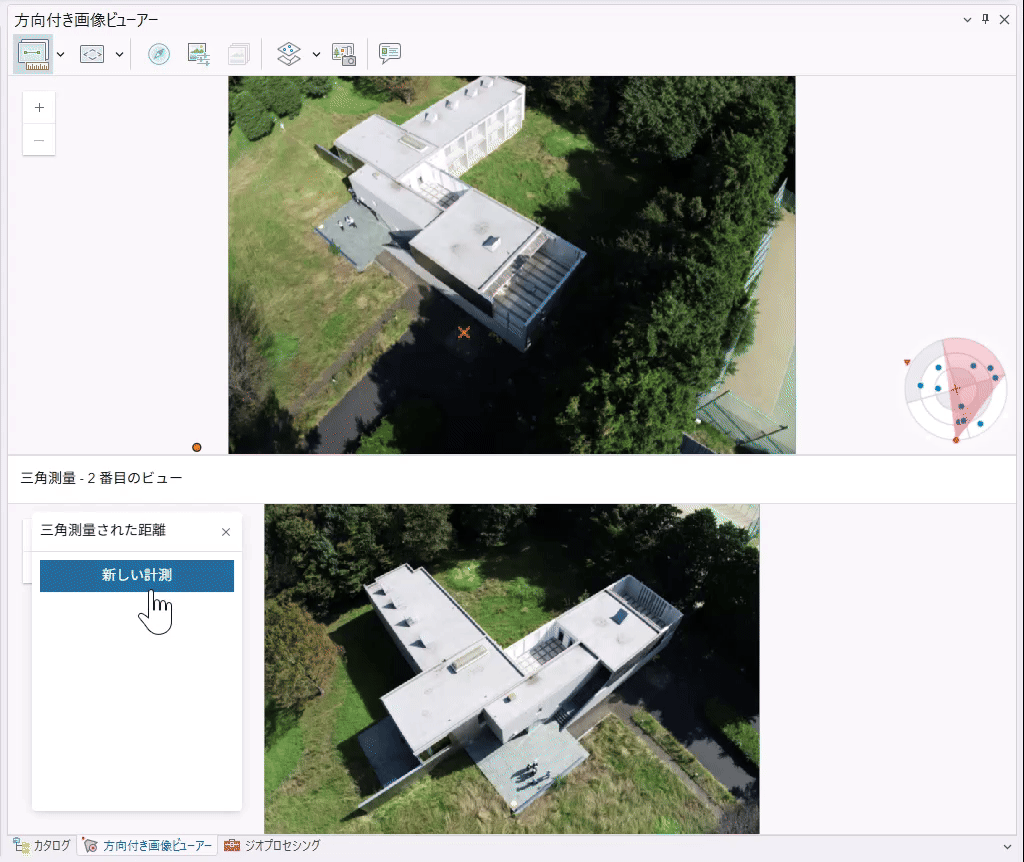The height and width of the screenshot is (862, 1024).
Task: Select the 方向付き画像ビューアー tab at bottom
Action: [x=149, y=846]
